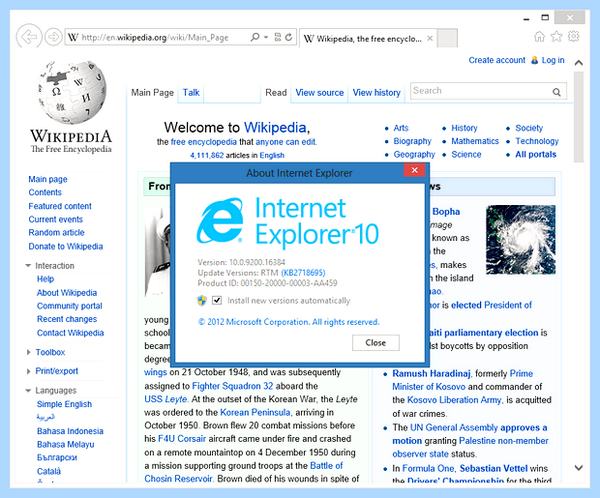The height and width of the screenshot is (498, 600).
Task: Choose Bahasa Indonesia language link
Action: tap(70, 431)
